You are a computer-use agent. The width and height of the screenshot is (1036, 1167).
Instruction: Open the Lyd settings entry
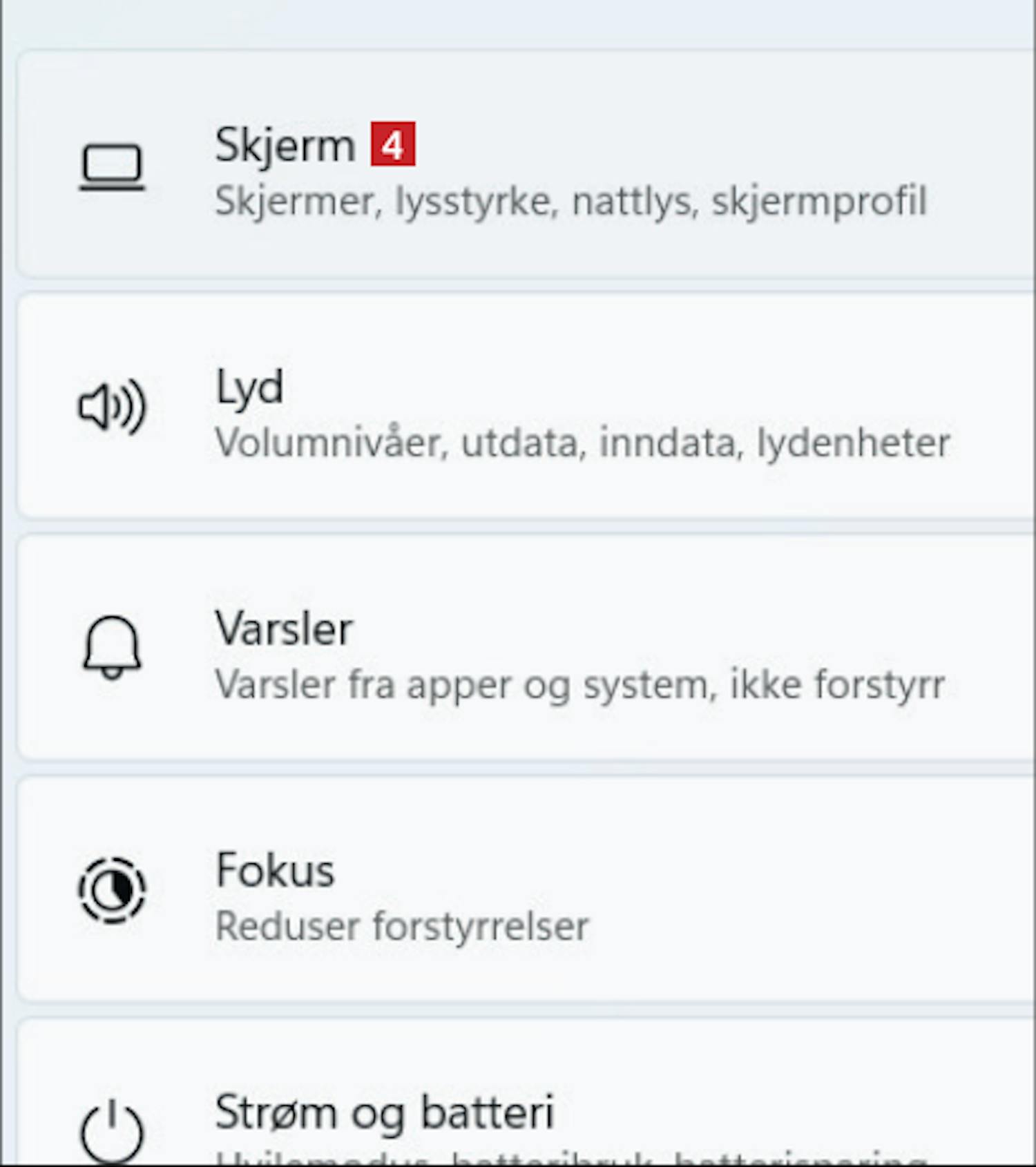pos(249,387)
